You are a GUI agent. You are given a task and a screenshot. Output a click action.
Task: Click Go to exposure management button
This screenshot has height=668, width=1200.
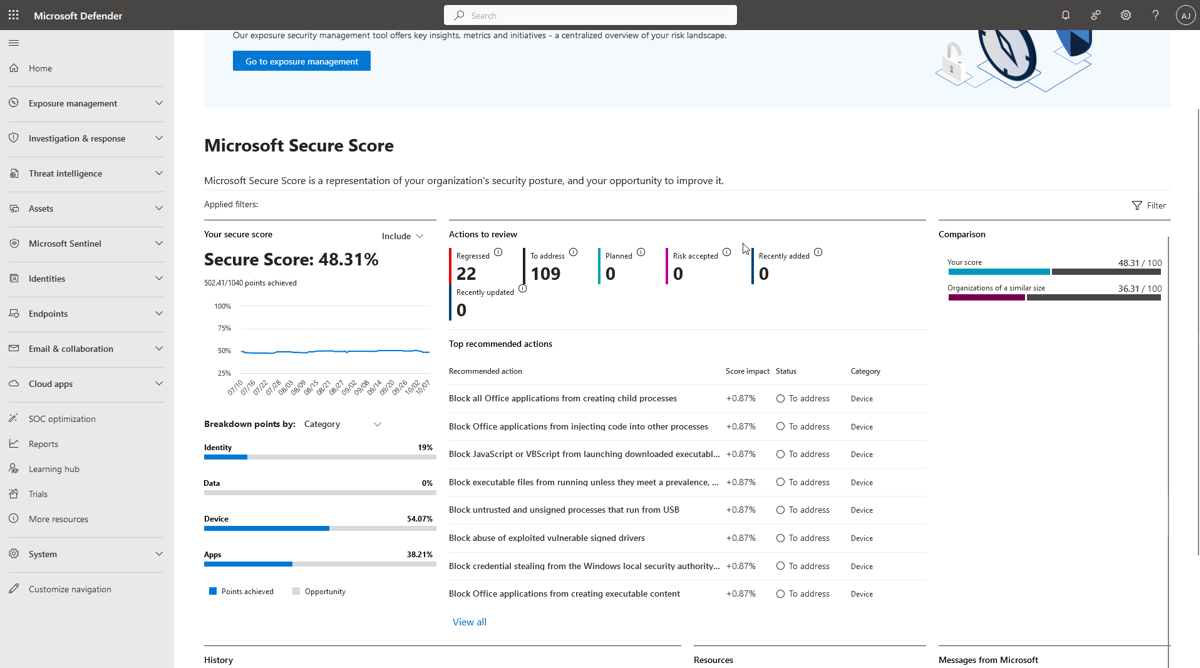(x=301, y=61)
